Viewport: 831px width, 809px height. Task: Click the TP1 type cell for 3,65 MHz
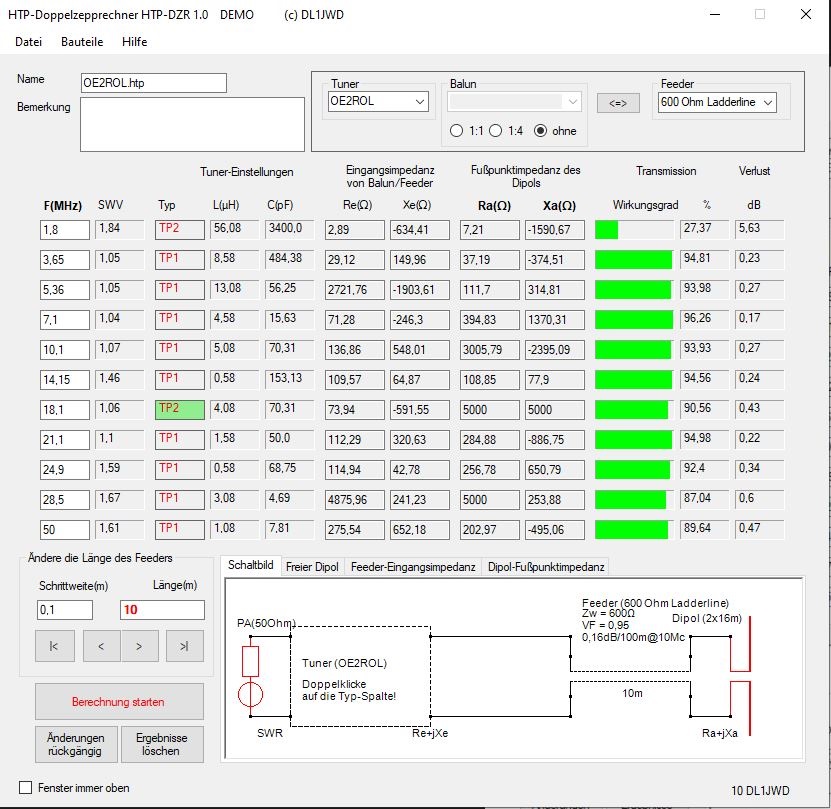[180, 259]
